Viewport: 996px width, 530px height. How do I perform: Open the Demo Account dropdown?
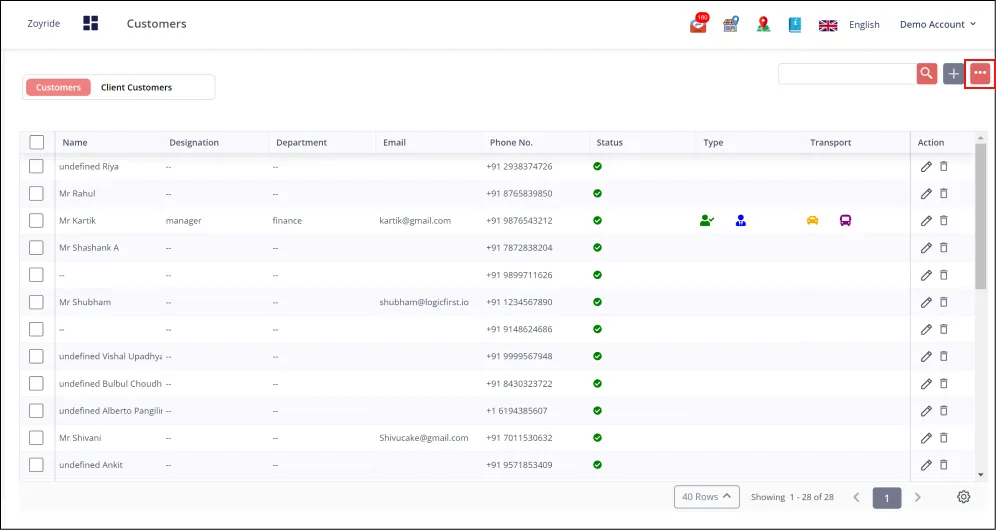(938, 24)
